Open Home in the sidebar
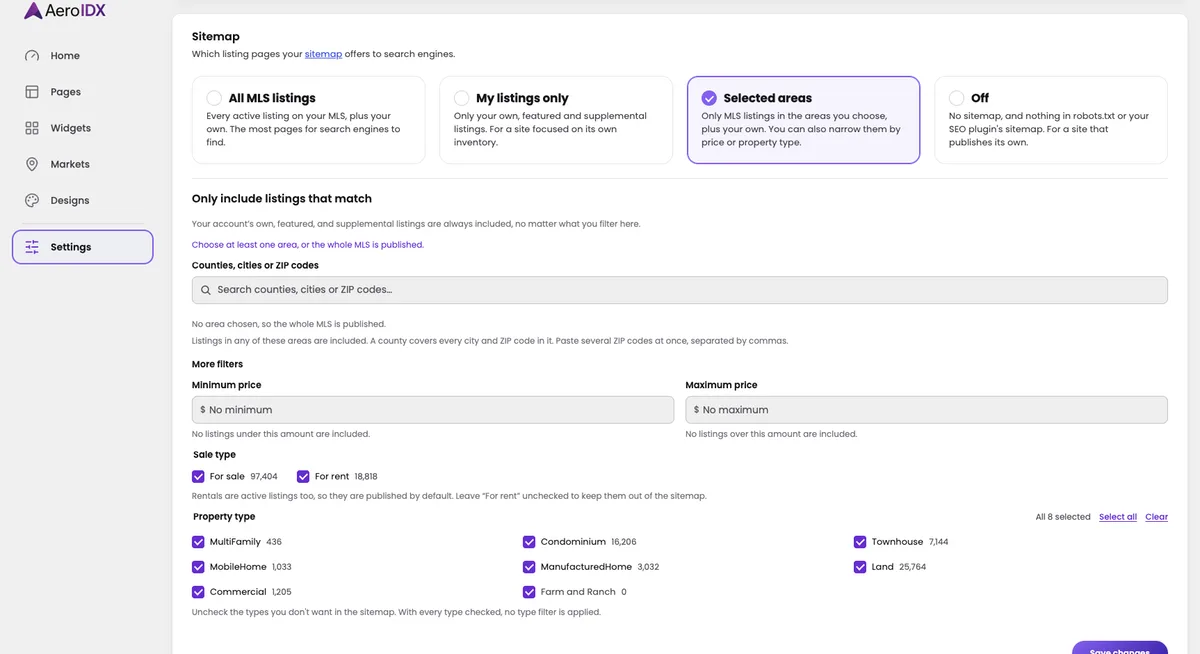The width and height of the screenshot is (1200, 654). (x=82, y=56)
